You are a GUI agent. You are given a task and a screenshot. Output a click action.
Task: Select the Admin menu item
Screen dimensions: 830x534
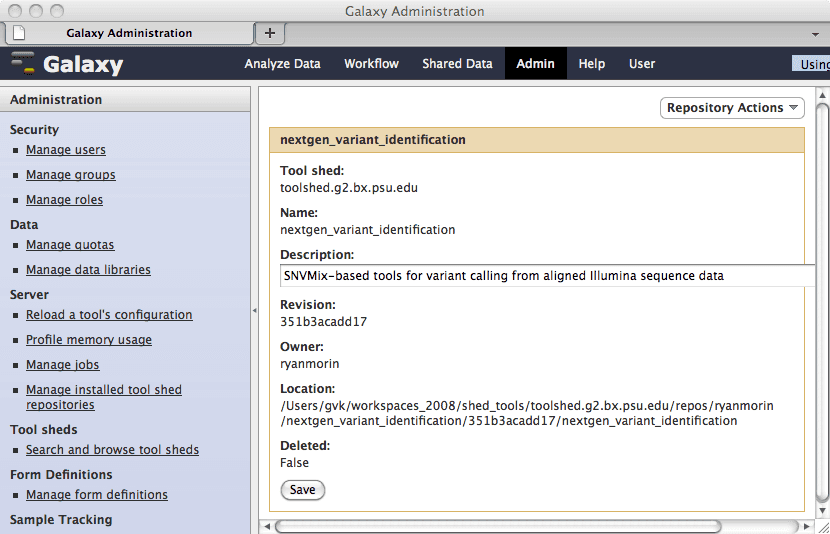(535, 64)
